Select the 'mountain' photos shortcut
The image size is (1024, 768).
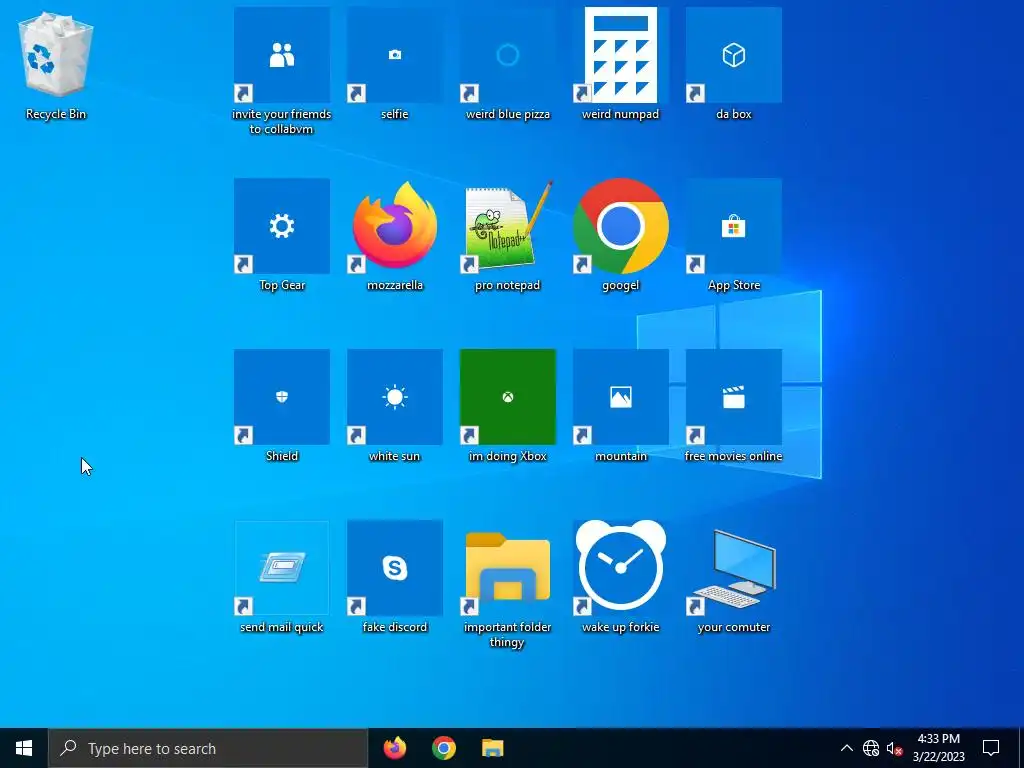point(620,405)
